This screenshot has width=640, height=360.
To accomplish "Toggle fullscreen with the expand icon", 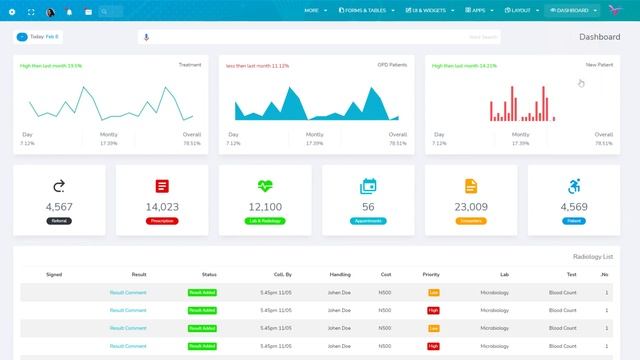I will tap(31, 12).
